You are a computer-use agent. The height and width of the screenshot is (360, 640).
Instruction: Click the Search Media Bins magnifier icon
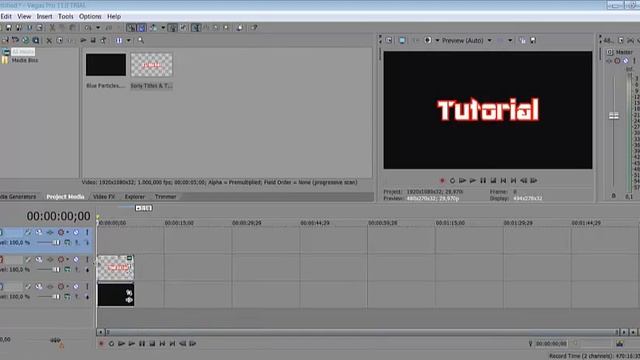pos(140,40)
